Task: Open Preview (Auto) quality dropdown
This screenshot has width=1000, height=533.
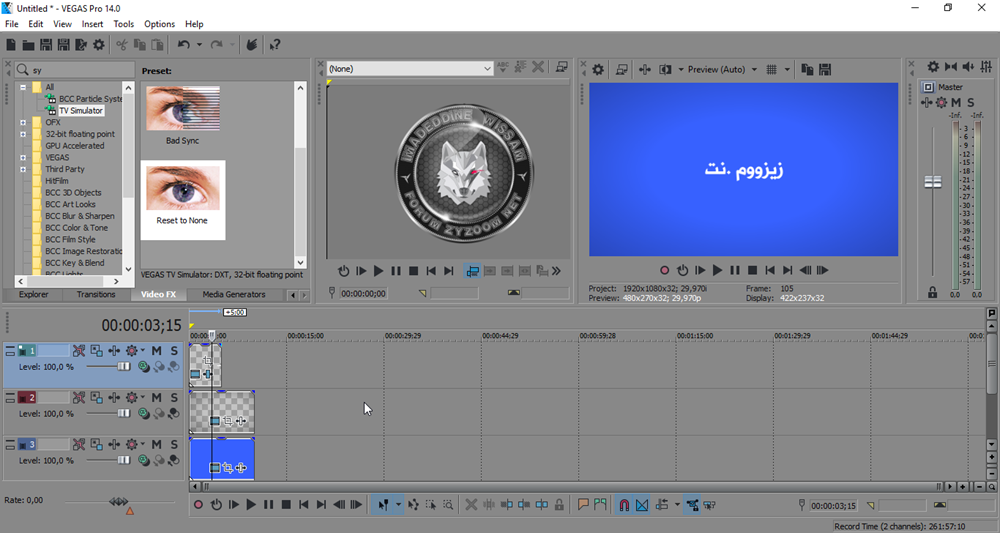Action: pyautogui.click(x=754, y=69)
